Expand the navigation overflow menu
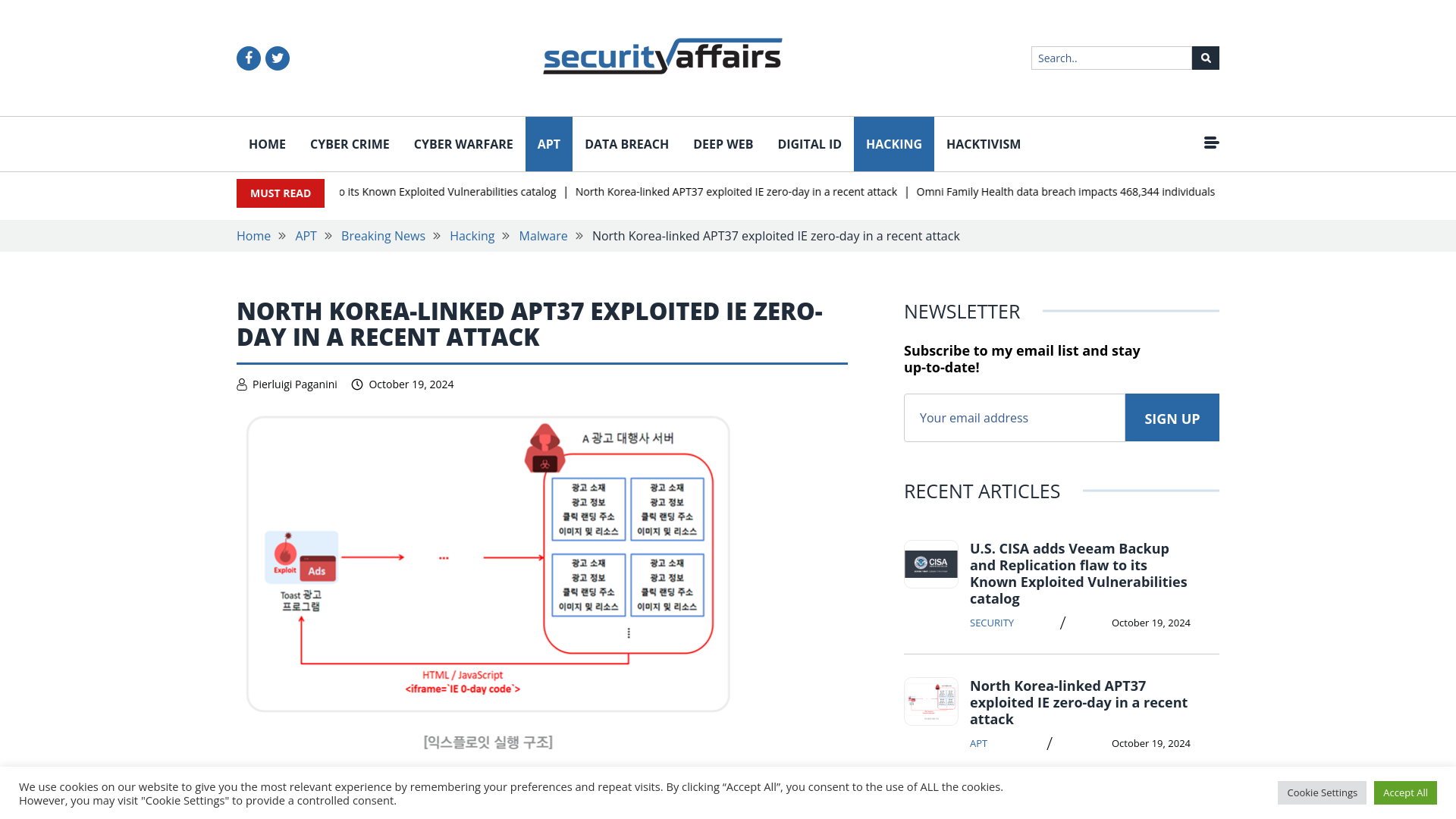 tap(1211, 143)
